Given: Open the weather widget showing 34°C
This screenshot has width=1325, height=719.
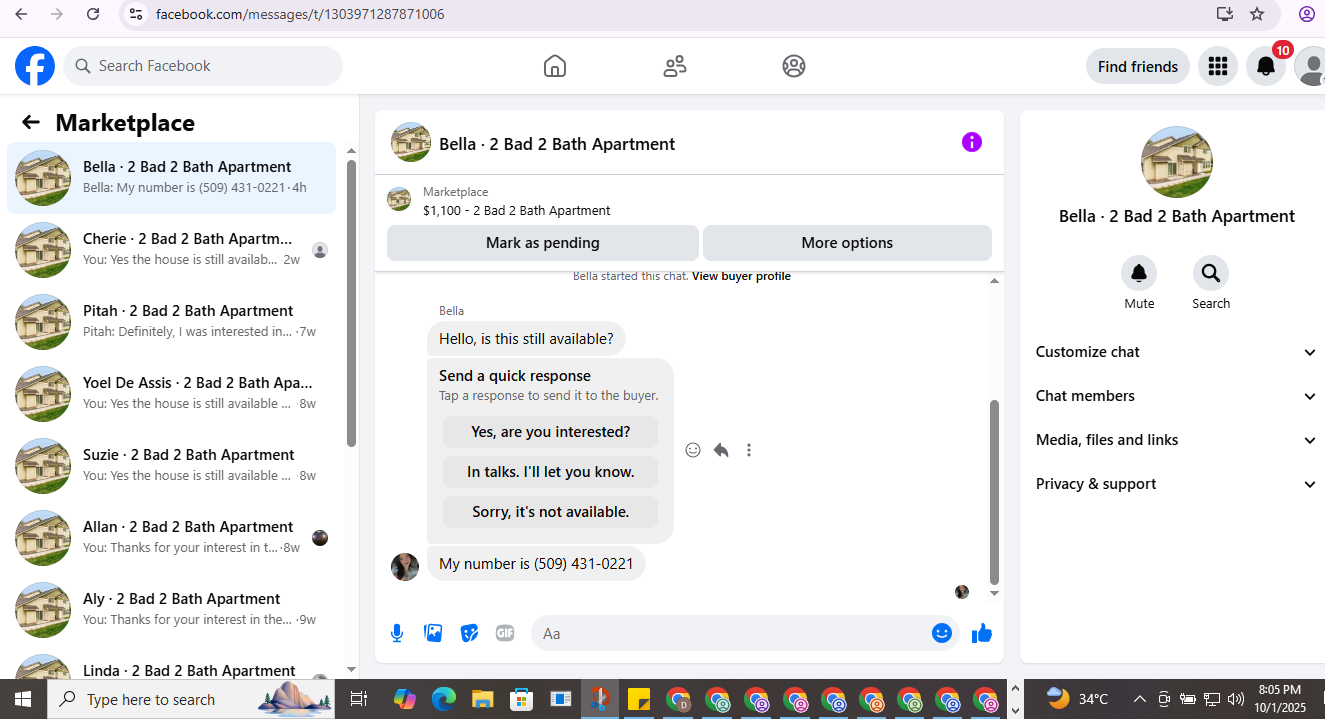Looking at the screenshot, I should (1078, 699).
